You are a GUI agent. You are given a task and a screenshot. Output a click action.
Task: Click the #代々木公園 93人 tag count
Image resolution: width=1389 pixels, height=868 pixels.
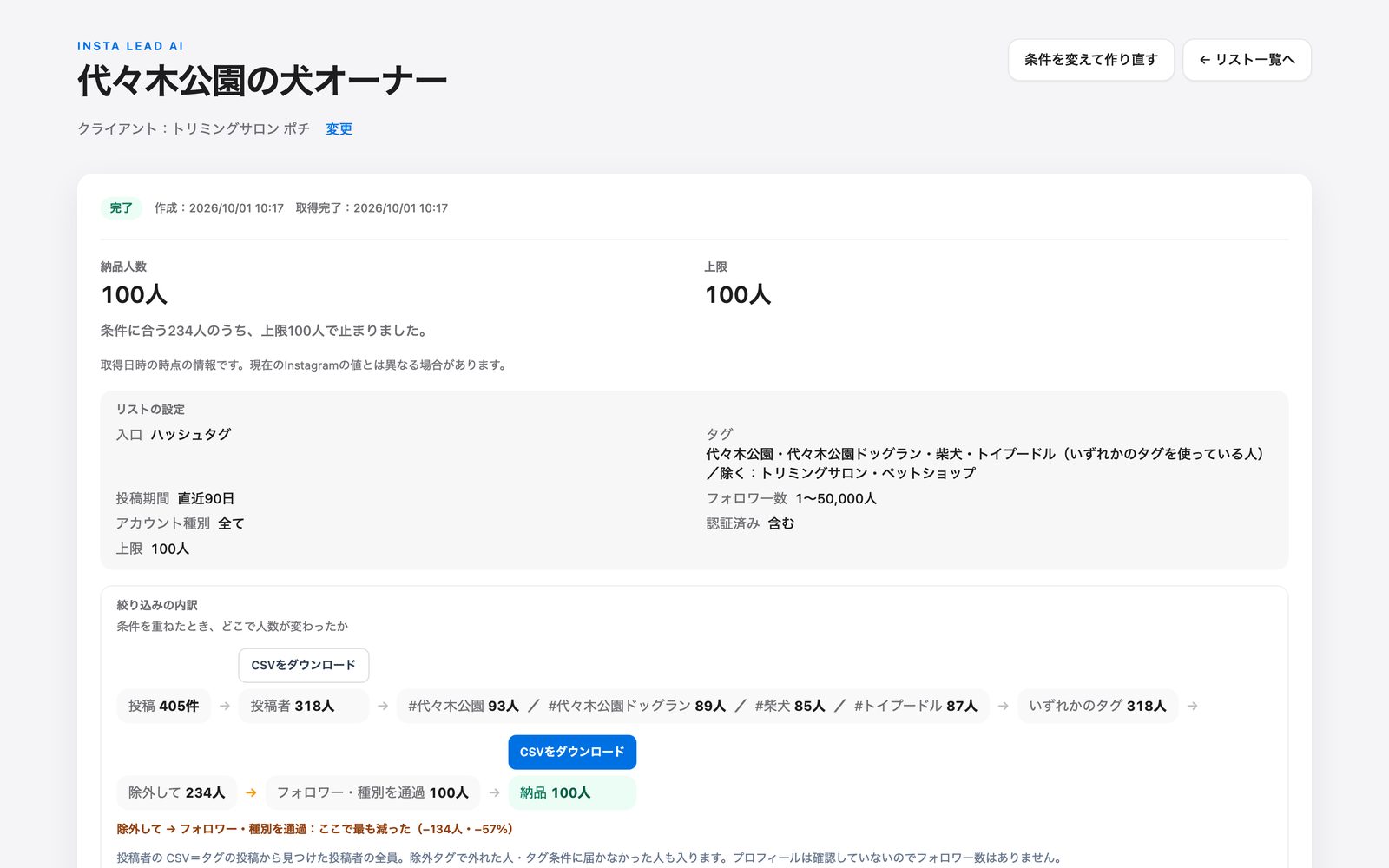[x=464, y=706]
